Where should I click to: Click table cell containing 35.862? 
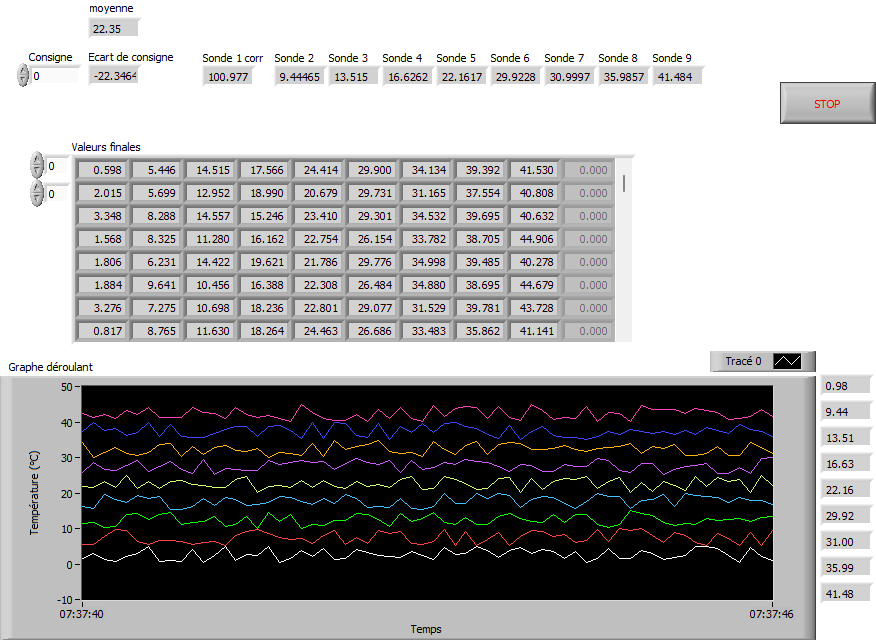[480, 331]
